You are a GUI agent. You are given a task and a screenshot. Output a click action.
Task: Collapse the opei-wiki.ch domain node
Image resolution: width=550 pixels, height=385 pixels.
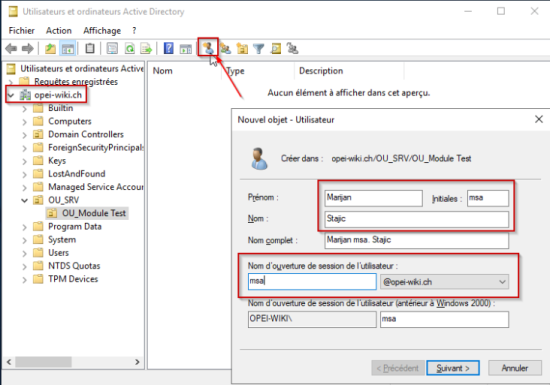click(11, 95)
